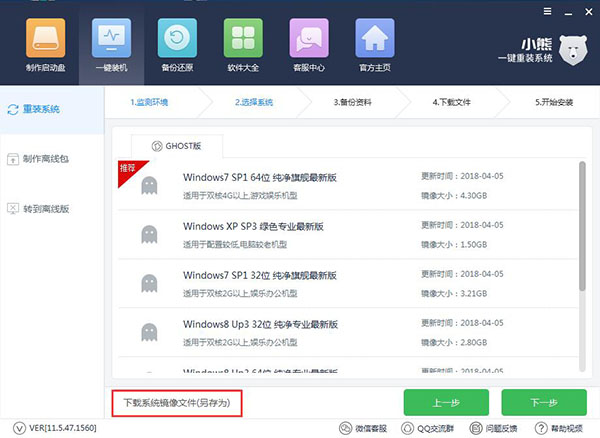The height and width of the screenshot is (438, 600).
Task: Click the 下一步 next step button
Action: pyautogui.click(x=544, y=402)
